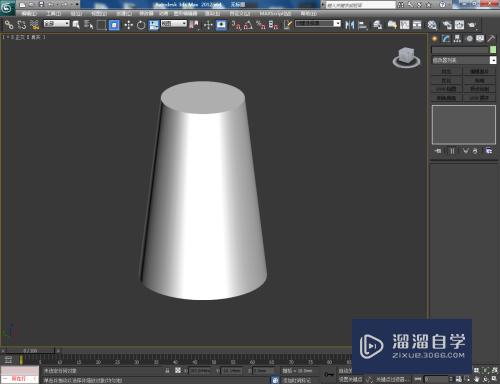Click the time slider handle
This screenshot has height=384, width=500.
pyautogui.click(x=30, y=350)
